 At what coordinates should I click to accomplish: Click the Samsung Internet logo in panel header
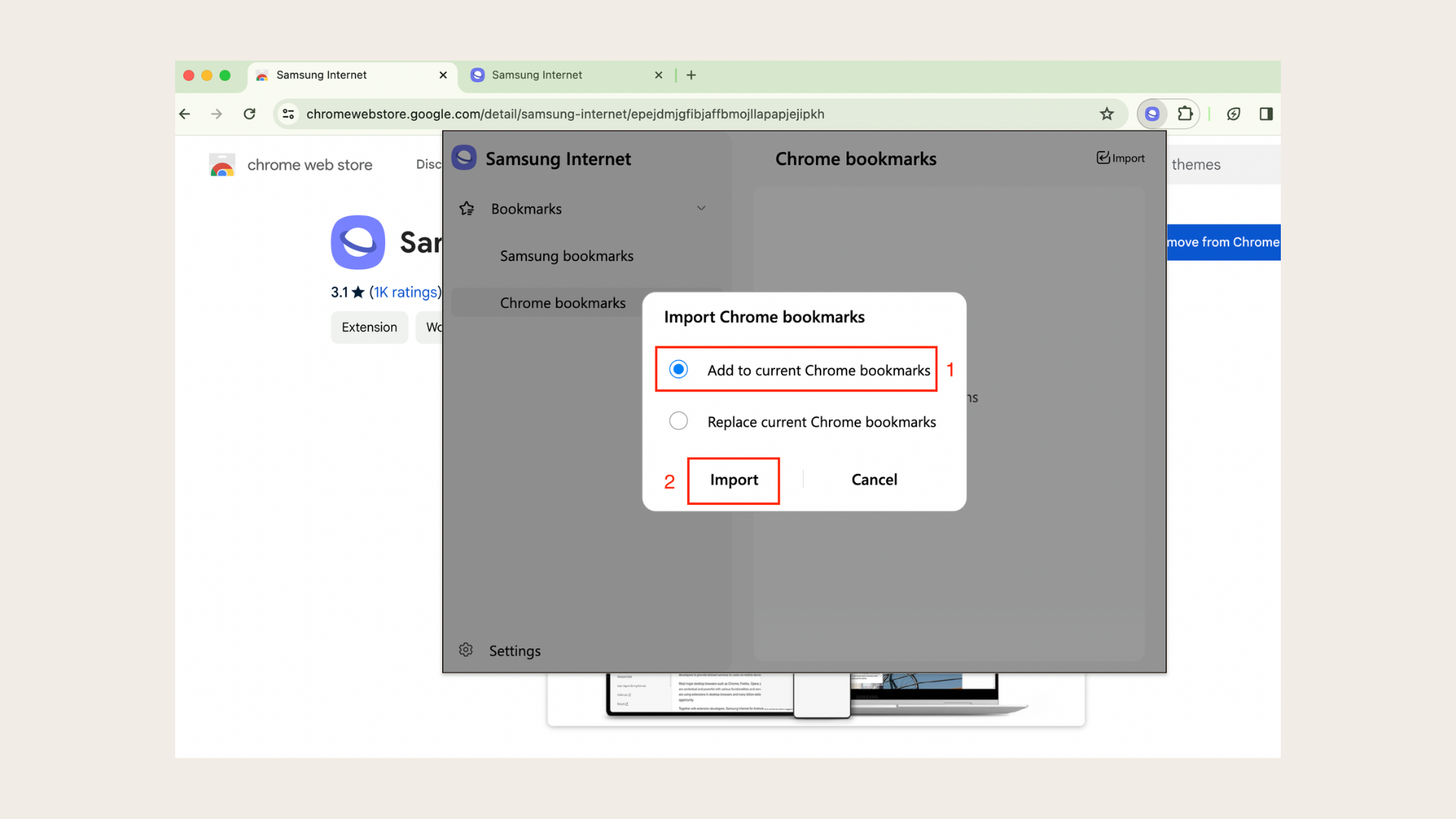[x=464, y=158]
